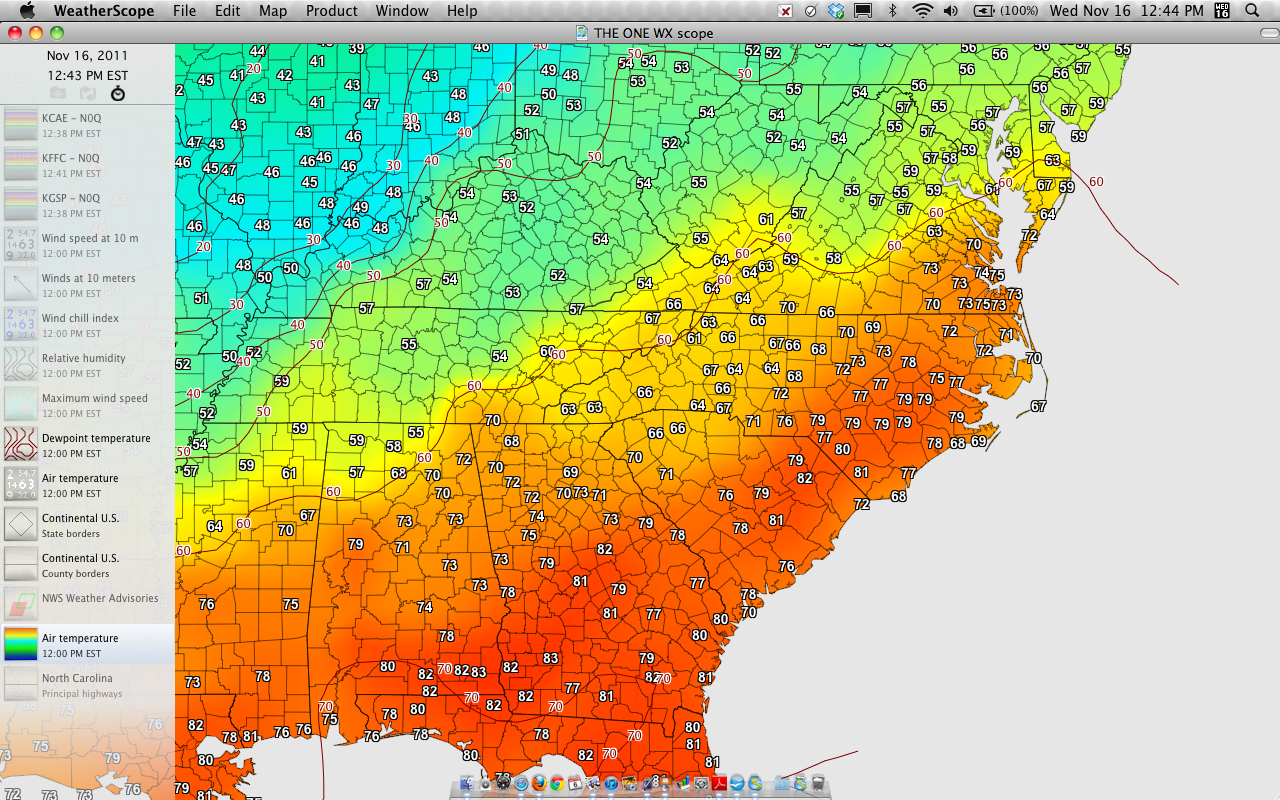Viewport: 1280px width, 800px height.
Task: Select the Wind speed at 10 m layer
Action: [87, 245]
